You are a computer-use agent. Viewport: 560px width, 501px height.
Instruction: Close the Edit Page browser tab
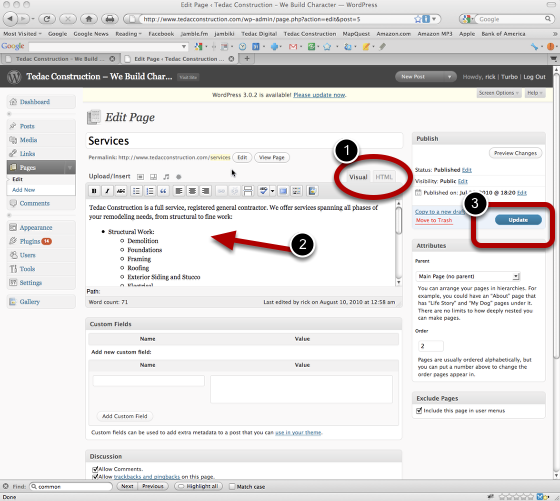(x=231, y=59)
